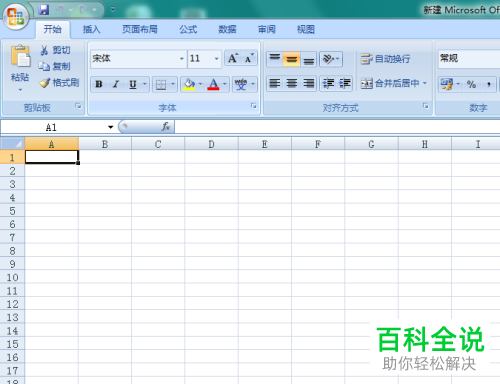The height and width of the screenshot is (384, 500).
Task: Align text right
Action: tap(309, 83)
